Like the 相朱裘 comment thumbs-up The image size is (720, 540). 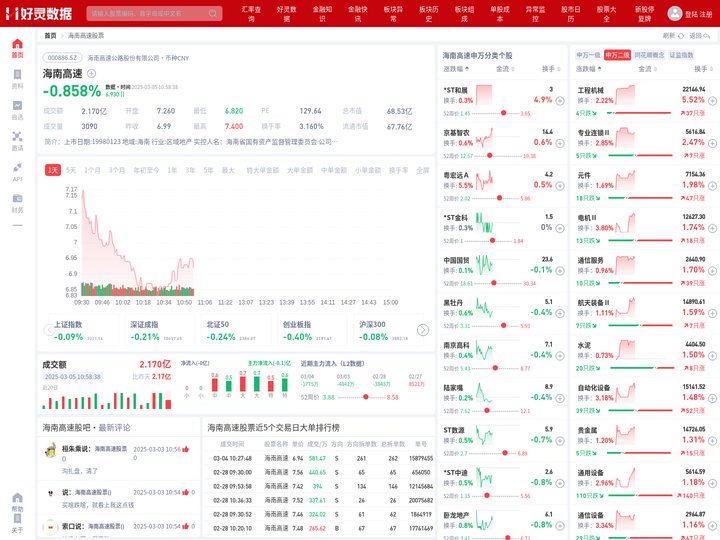[186, 449]
